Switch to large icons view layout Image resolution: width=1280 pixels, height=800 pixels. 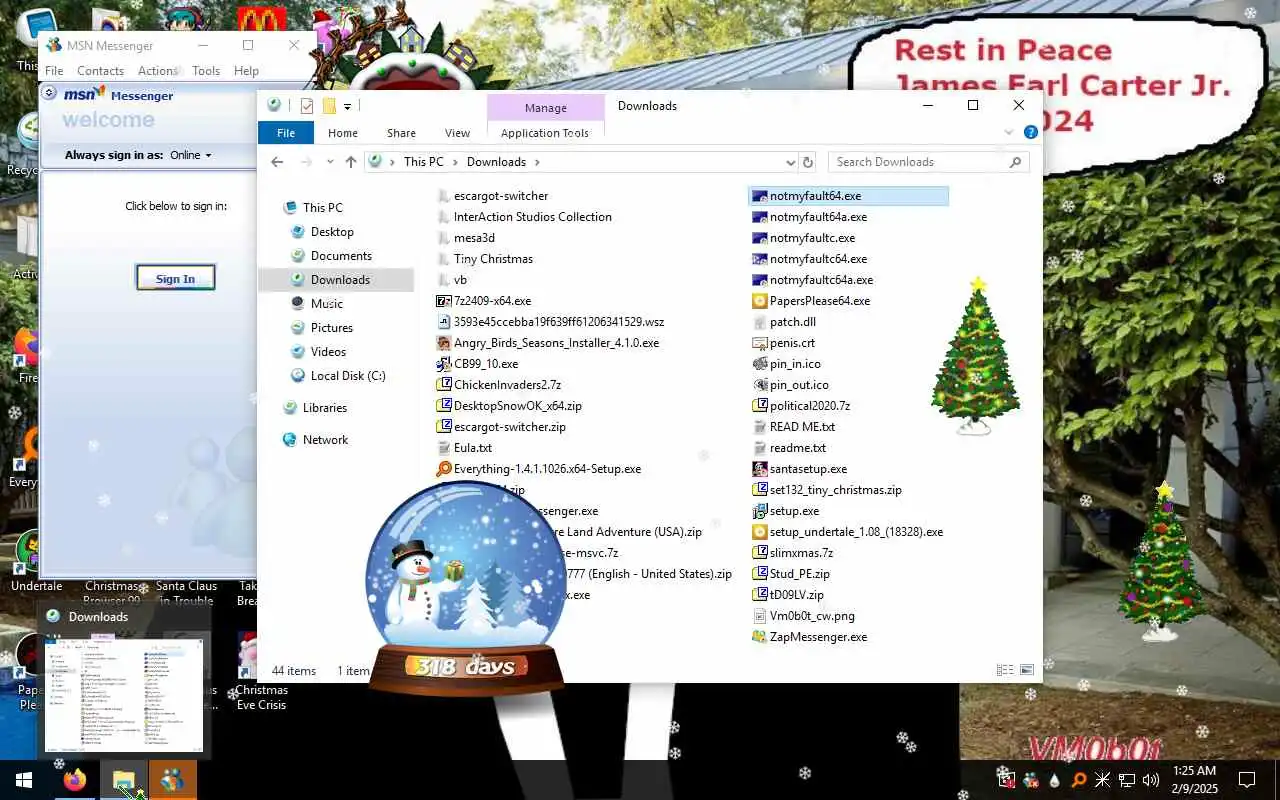tap(1027, 670)
